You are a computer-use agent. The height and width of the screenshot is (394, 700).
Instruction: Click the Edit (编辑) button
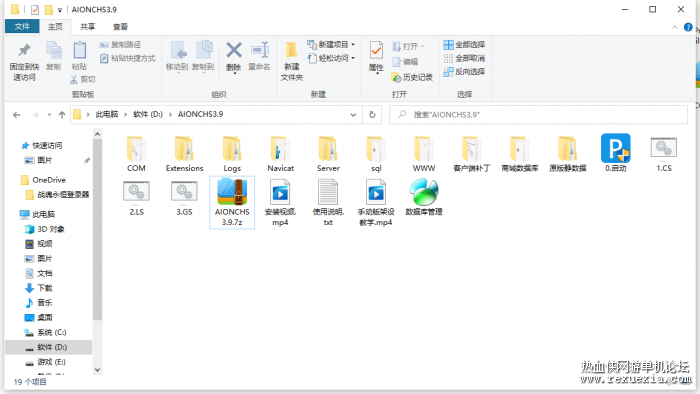click(x=405, y=62)
